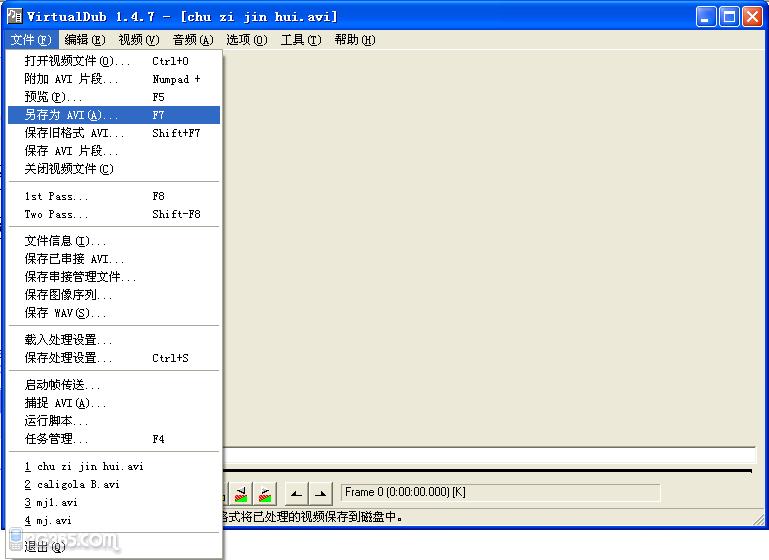Screen dimensions: 769x560
Task: Choose 关闭视频文件(C) entry
Action: (x=114, y=169)
